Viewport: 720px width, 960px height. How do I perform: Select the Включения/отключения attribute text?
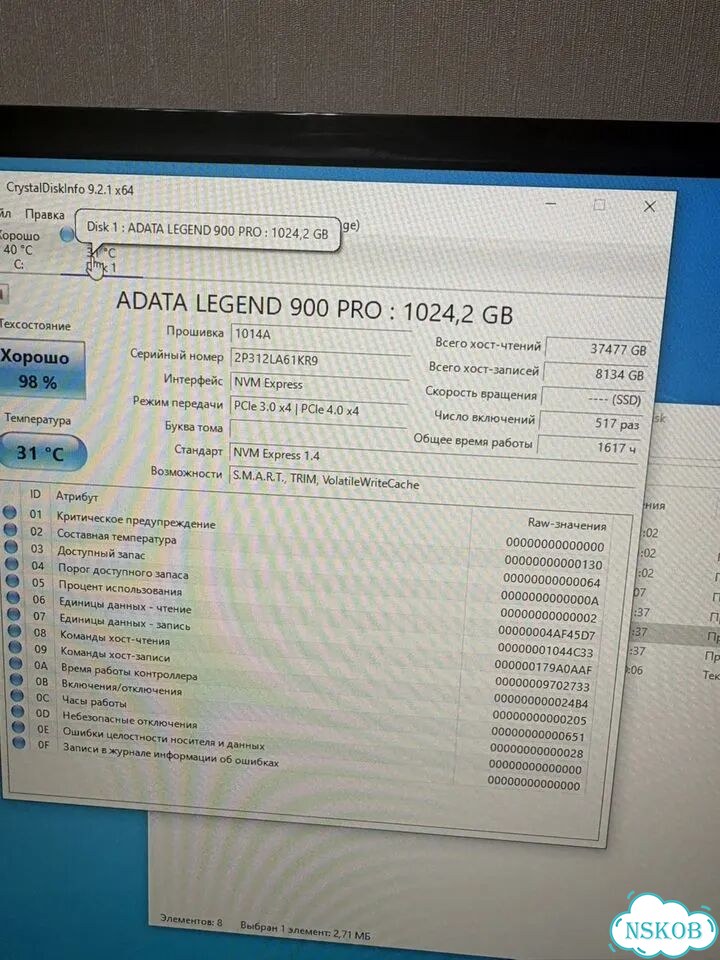click(122, 686)
